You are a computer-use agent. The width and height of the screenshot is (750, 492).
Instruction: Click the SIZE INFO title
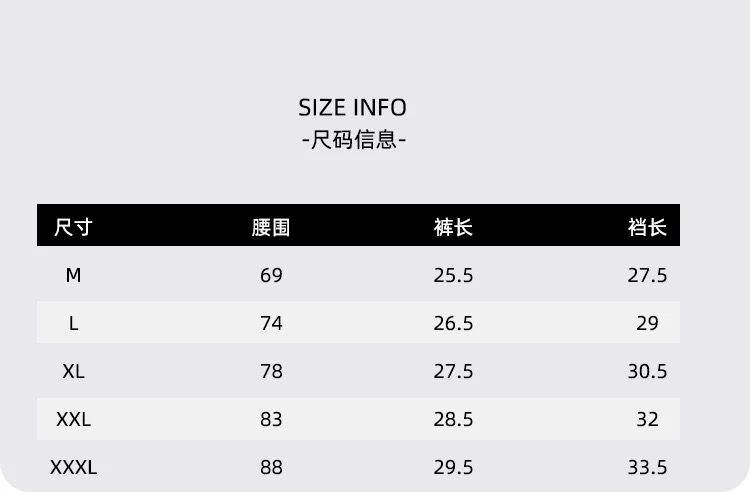(352, 108)
